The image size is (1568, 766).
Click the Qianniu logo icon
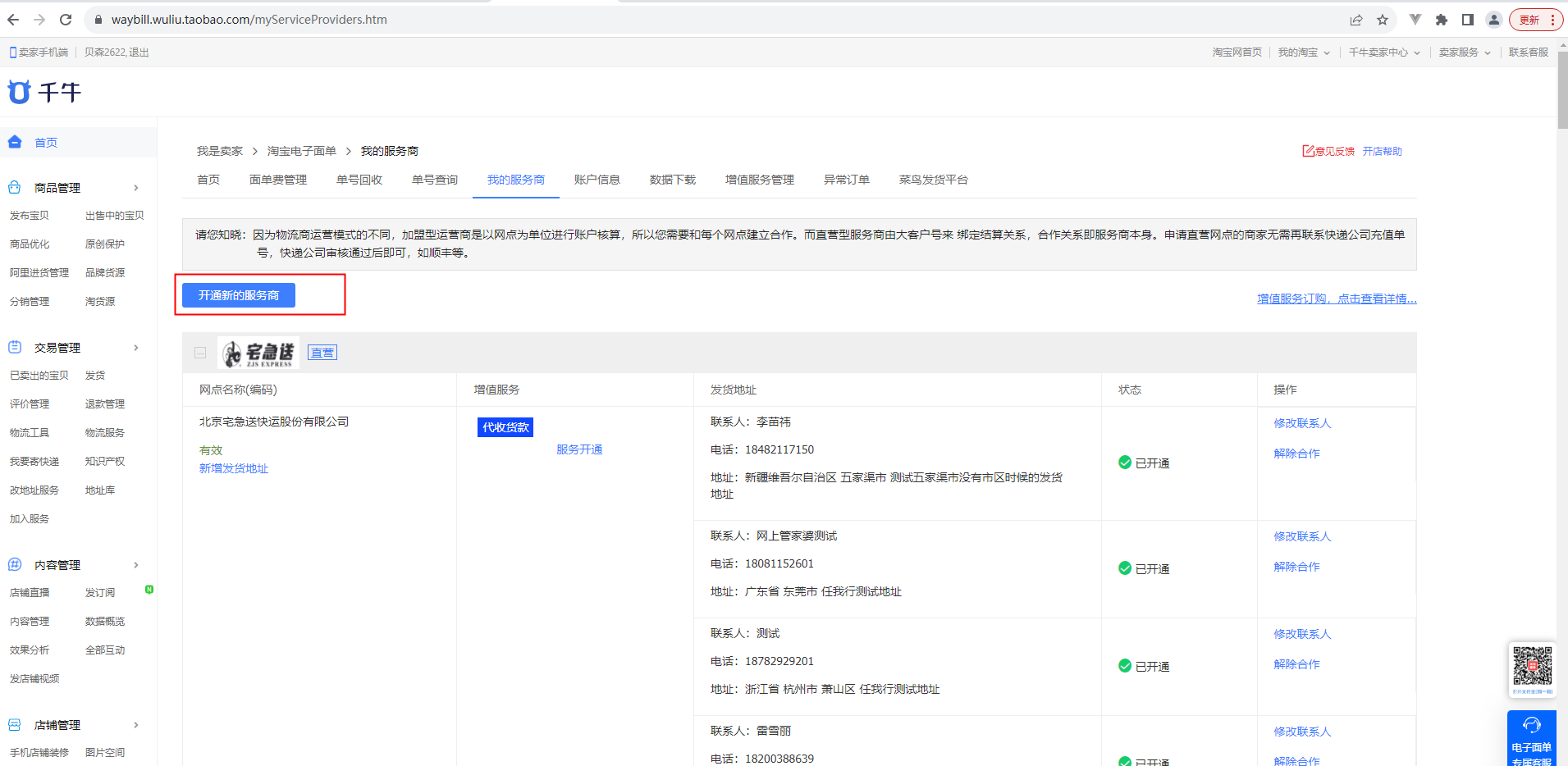[x=19, y=92]
